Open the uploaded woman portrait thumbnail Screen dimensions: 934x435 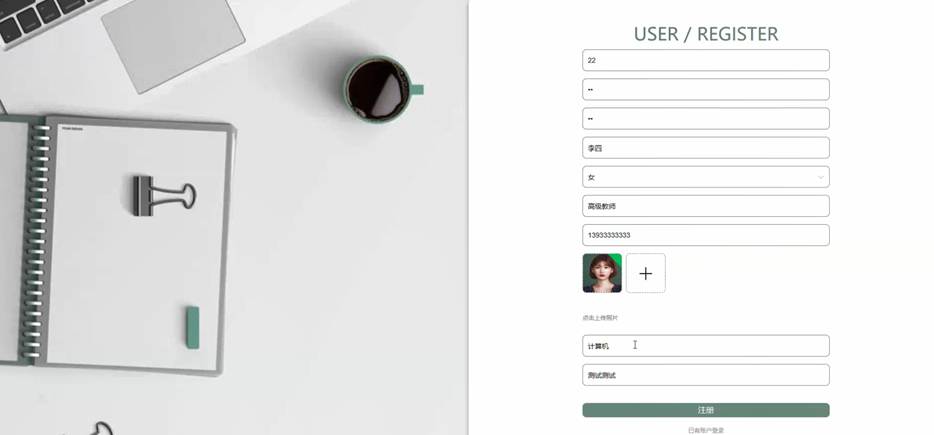[x=602, y=273]
